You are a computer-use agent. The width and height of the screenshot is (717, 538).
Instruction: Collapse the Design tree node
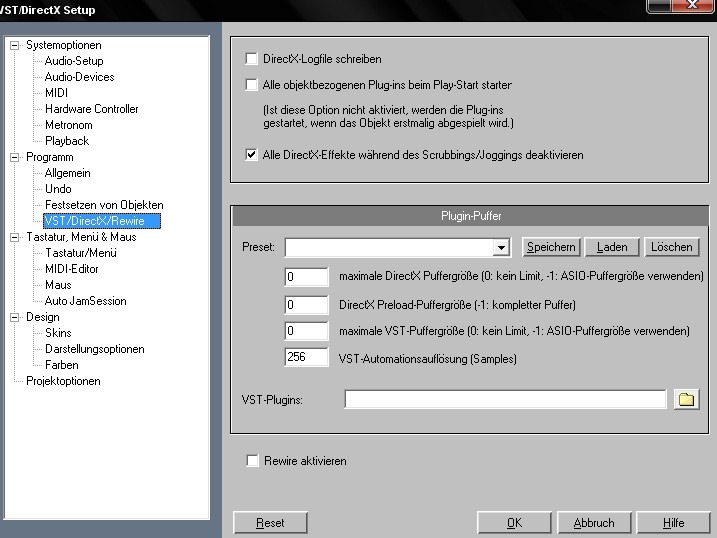pos(15,317)
